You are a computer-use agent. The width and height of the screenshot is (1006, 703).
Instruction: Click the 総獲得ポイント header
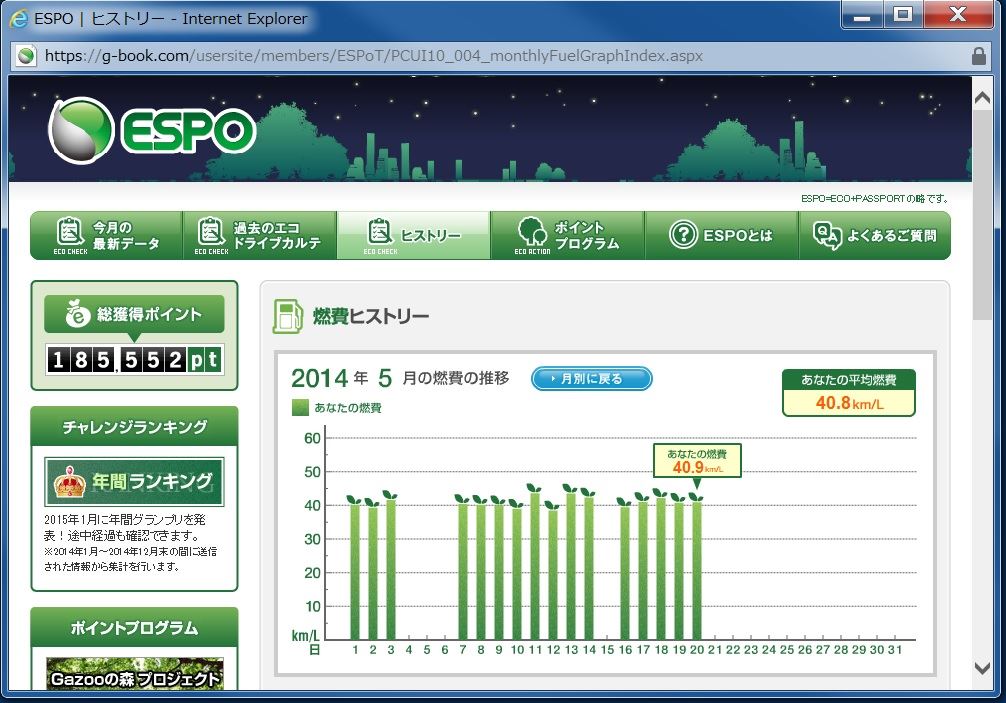tap(134, 314)
